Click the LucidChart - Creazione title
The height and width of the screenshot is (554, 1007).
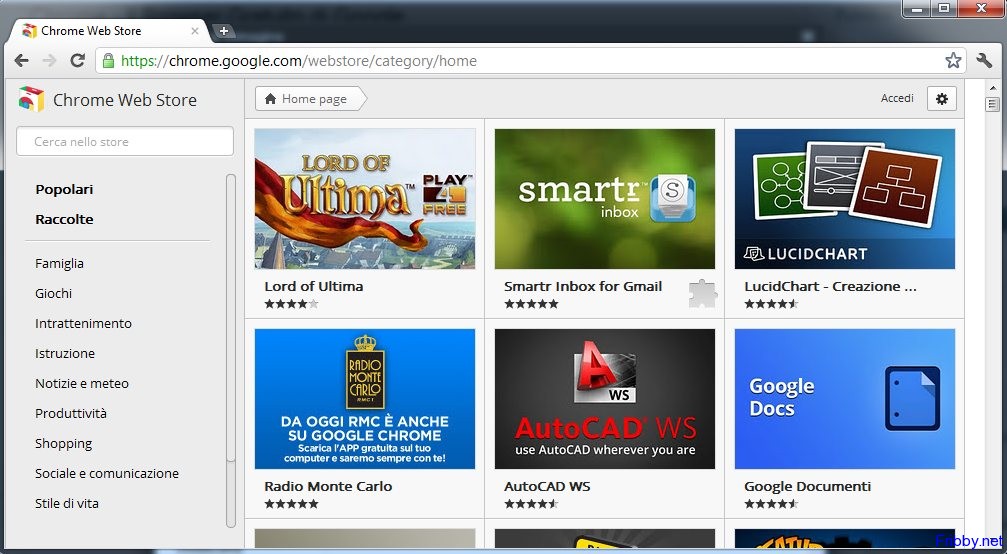pyautogui.click(x=830, y=287)
